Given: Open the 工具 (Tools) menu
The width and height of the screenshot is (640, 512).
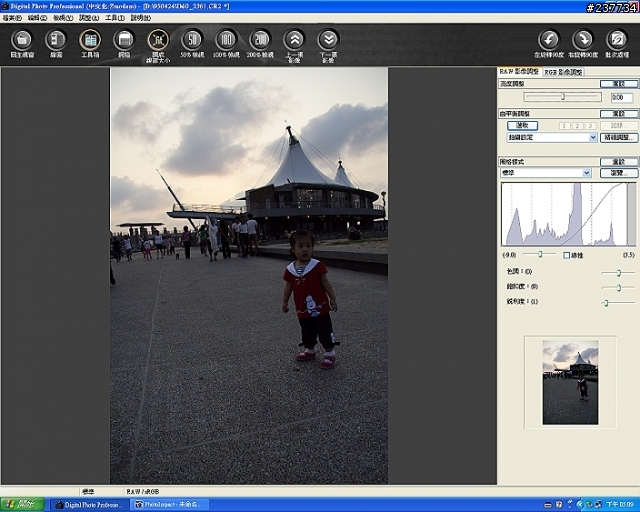Looking at the screenshot, I should [x=115, y=18].
